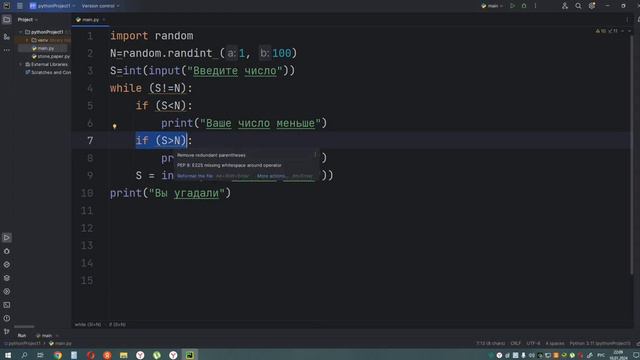The image size is (640, 360).
Task: Click the 'if (S>N)' breadcrumb
Action: (x=117, y=324)
